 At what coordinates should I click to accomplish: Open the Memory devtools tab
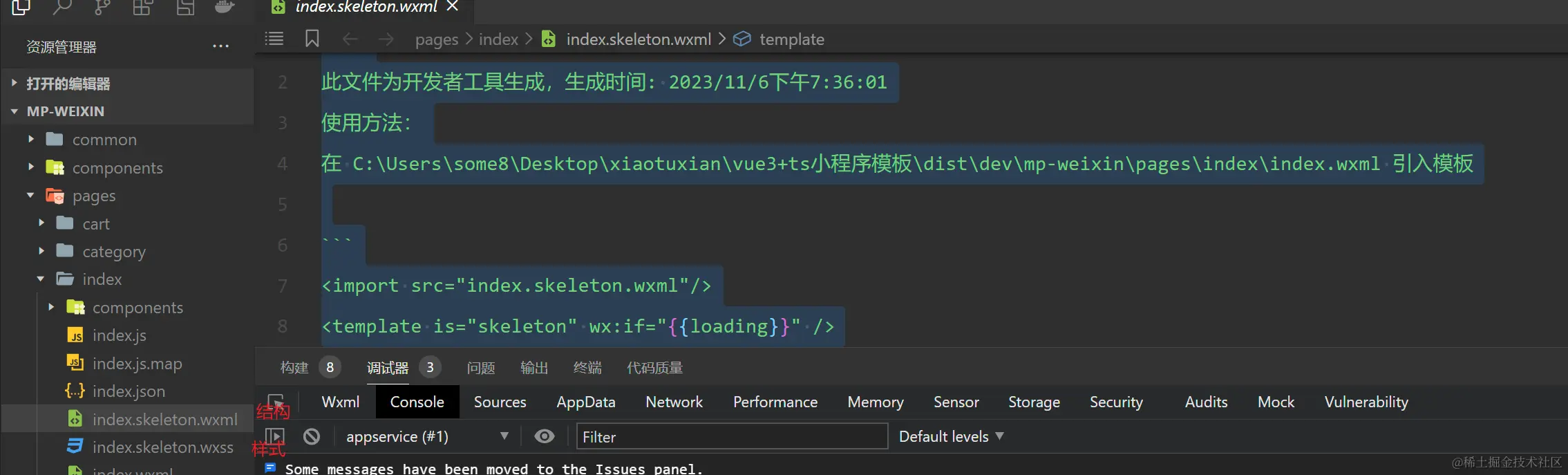point(876,402)
